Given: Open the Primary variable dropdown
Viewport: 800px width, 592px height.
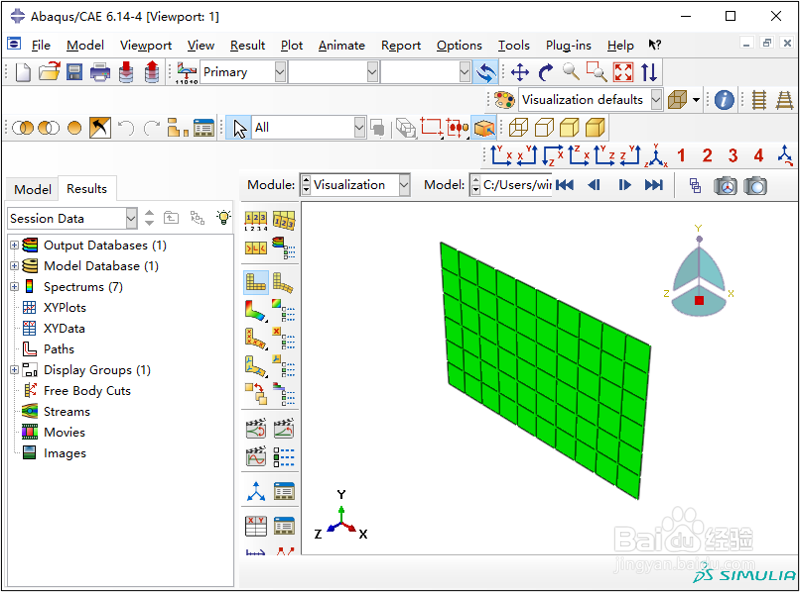Looking at the screenshot, I should pyautogui.click(x=280, y=72).
